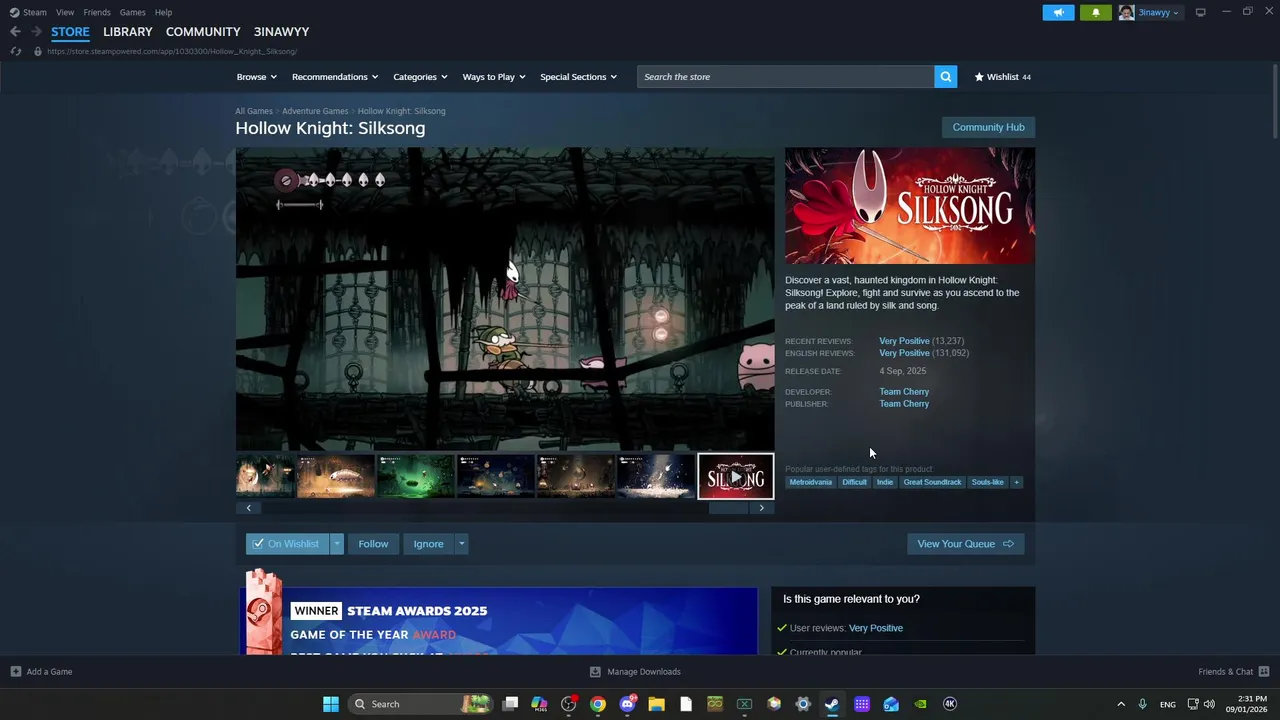Click the Manage Downloads icon
Viewport: 1280px width, 720px height.
[x=595, y=672]
